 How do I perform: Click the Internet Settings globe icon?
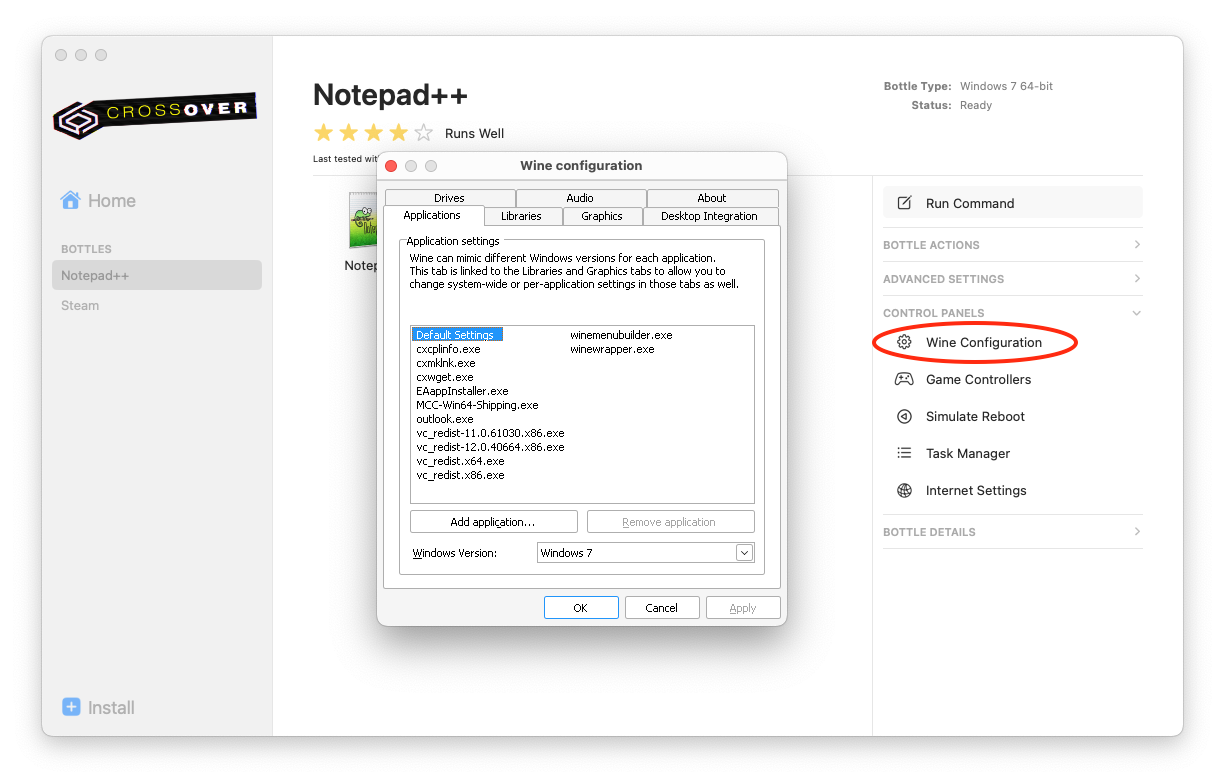[x=904, y=490]
